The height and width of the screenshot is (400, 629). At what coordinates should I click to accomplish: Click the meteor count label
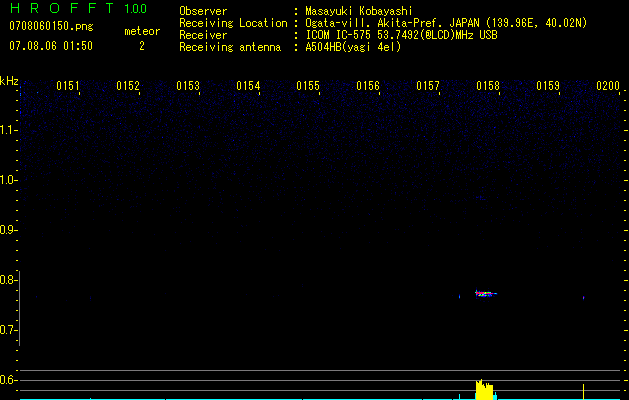coord(142,31)
